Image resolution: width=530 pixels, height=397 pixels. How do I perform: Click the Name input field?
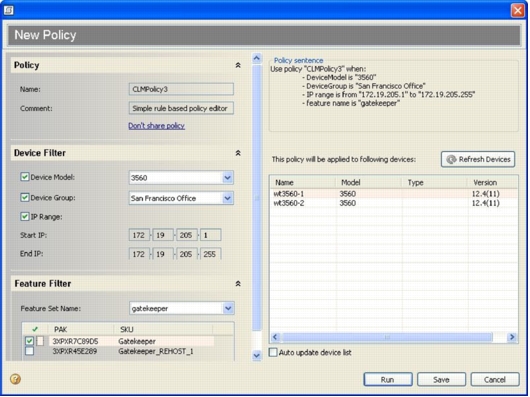(x=181, y=89)
